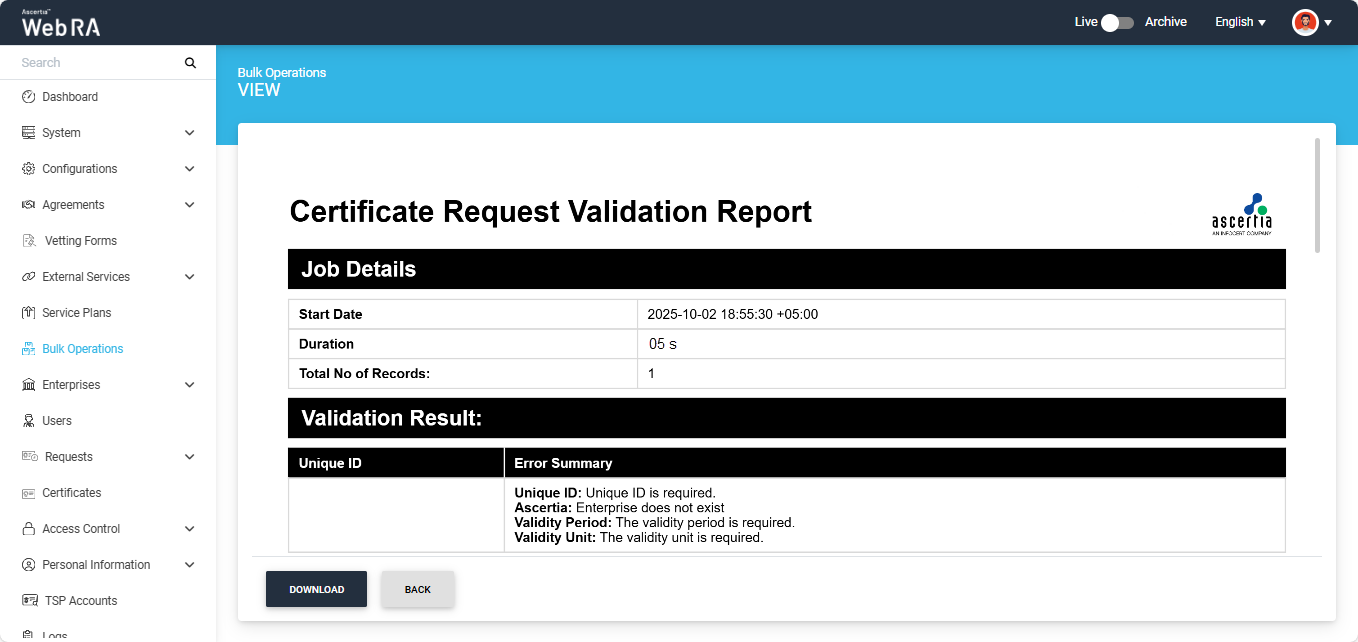
Task: Expand the System menu chevron
Action: 190,133
